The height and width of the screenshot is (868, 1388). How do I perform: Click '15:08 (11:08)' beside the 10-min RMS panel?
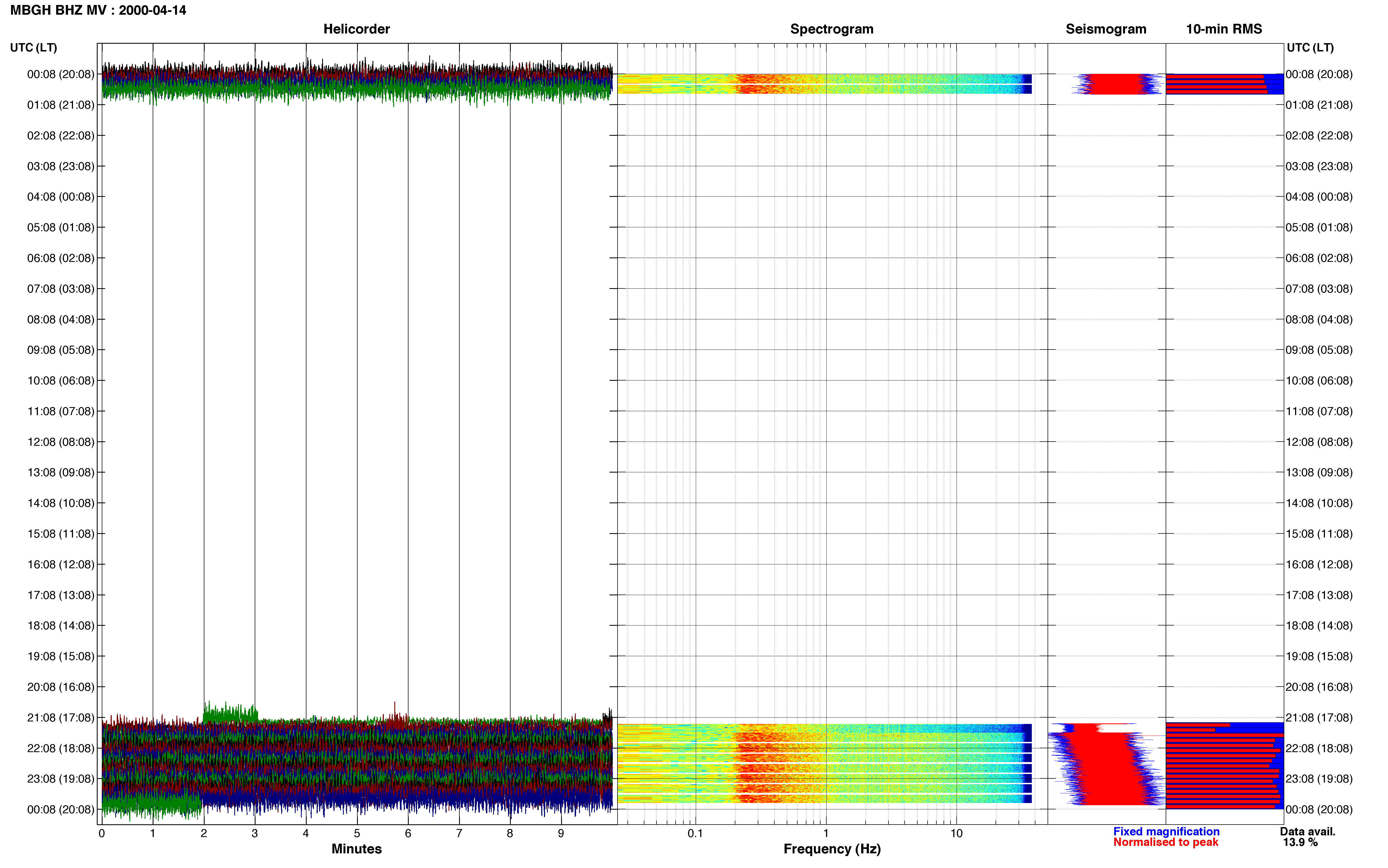(x=1319, y=534)
